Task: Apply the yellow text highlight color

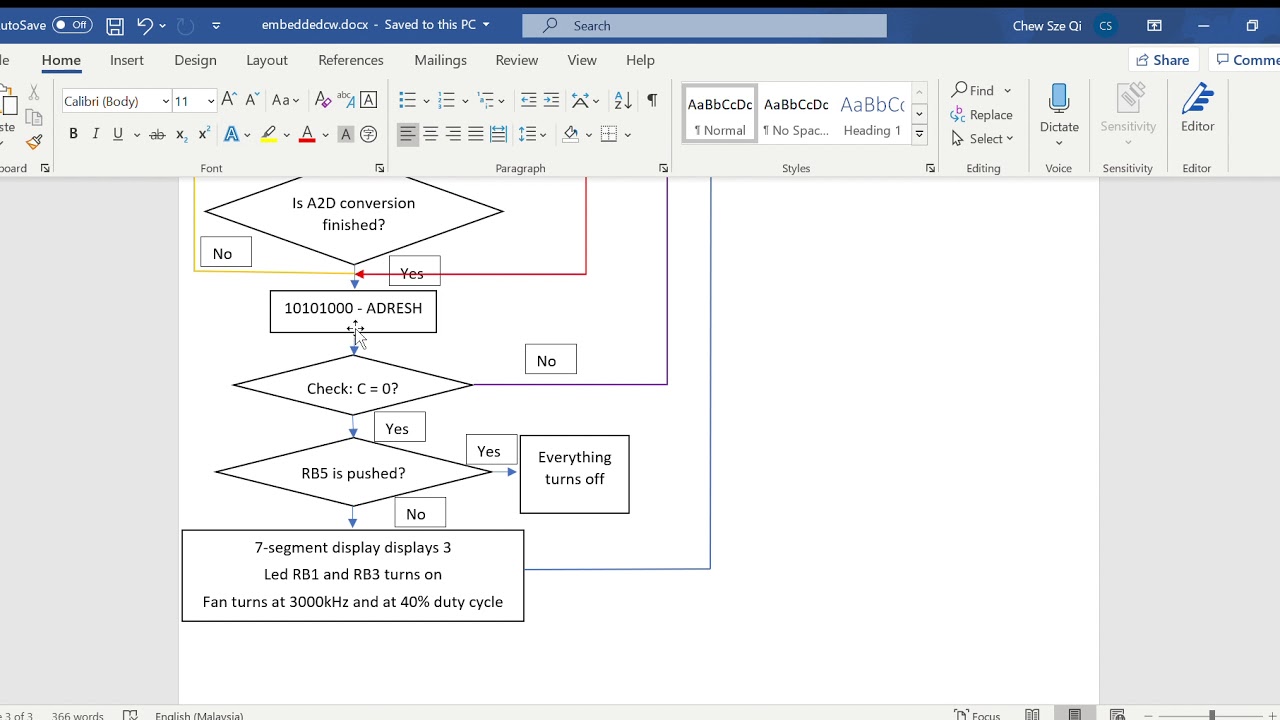Action: pos(268,134)
